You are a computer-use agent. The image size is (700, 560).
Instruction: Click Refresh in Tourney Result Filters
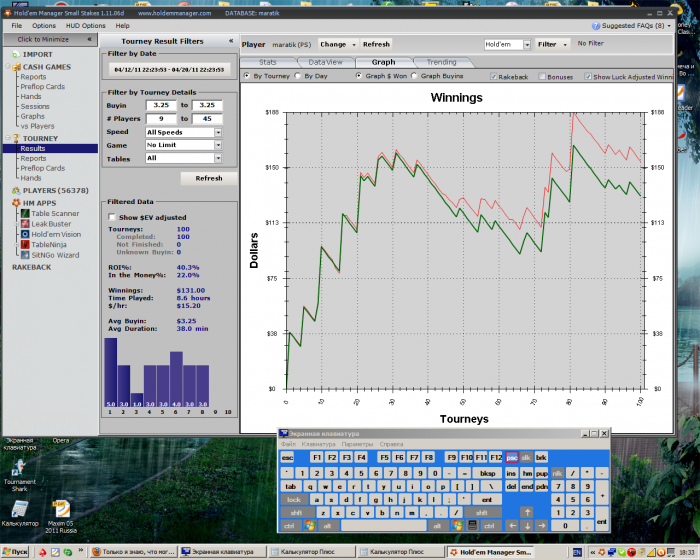click(209, 178)
